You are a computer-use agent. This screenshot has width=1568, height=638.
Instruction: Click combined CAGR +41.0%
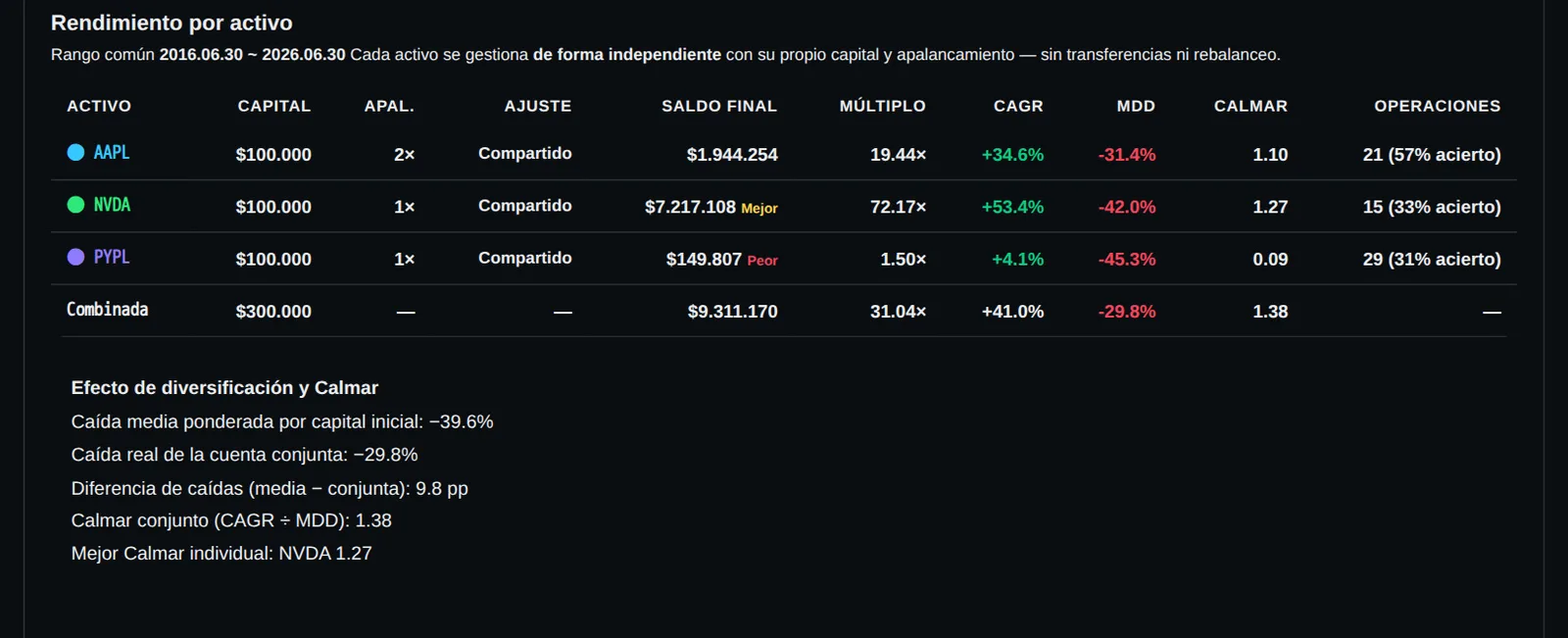pyautogui.click(x=1012, y=312)
